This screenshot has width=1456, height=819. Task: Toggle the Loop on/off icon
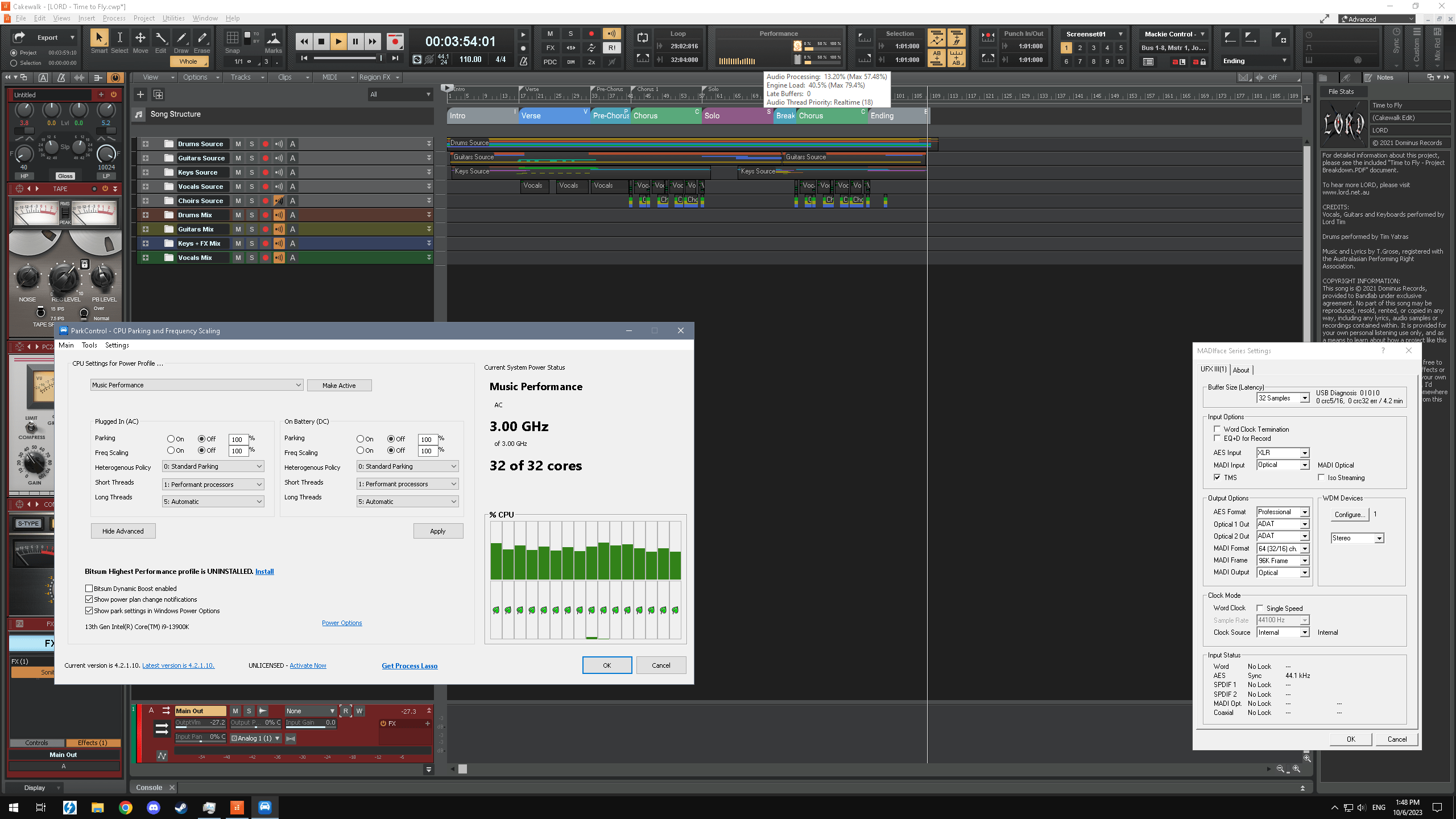click(642, 38)
